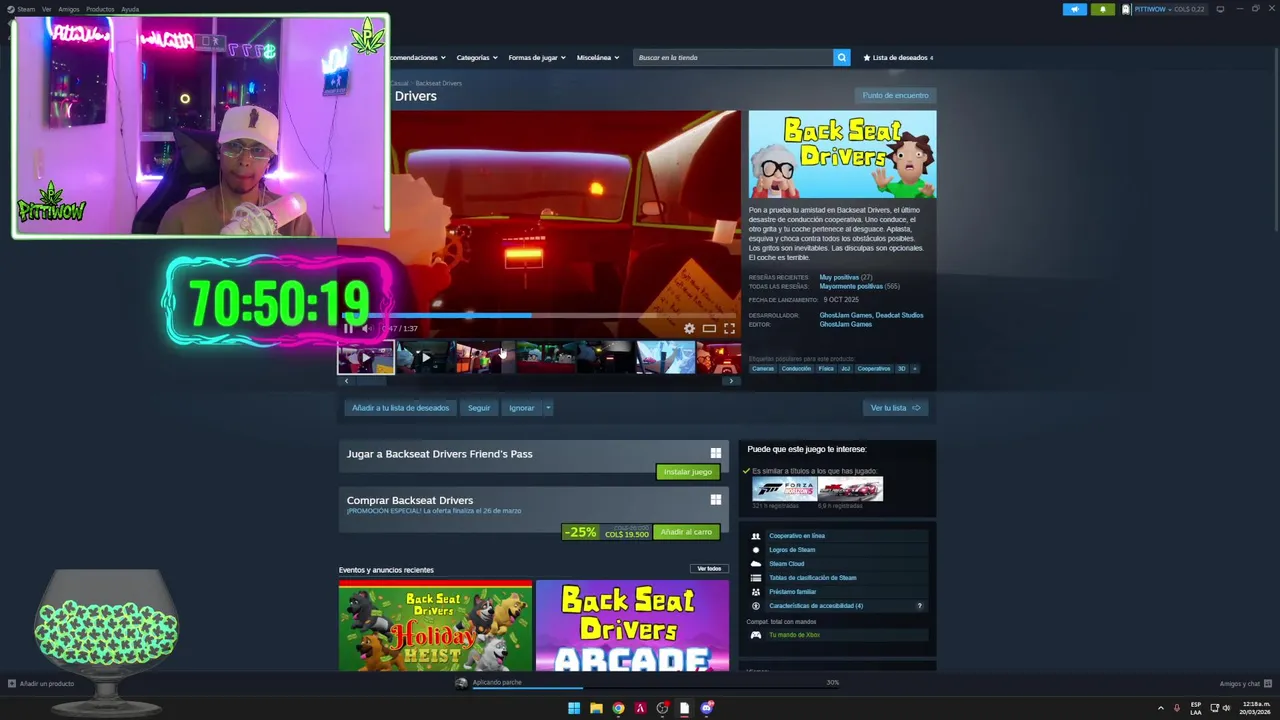Click right arrow of thumbnail strip
Screen dimensions: 1280x720
(731, 381)
